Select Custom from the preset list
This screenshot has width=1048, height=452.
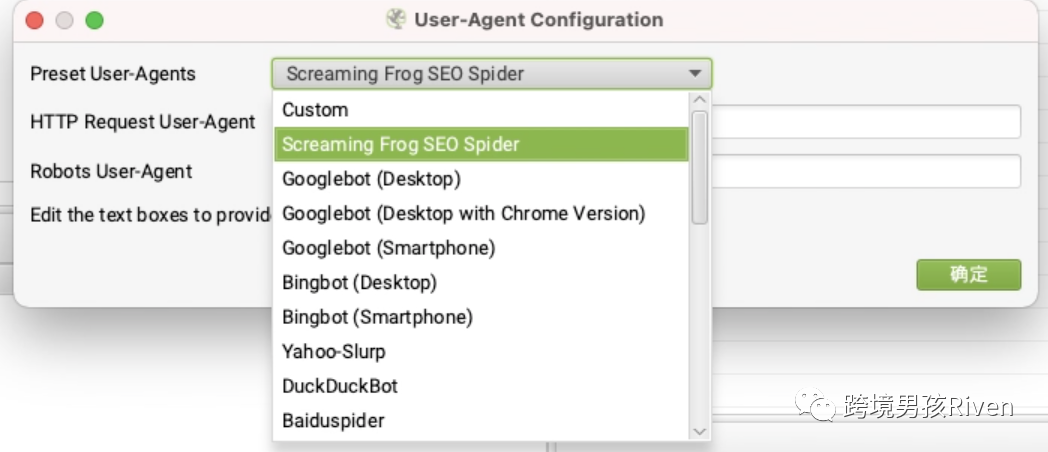(x=481, y=110)
